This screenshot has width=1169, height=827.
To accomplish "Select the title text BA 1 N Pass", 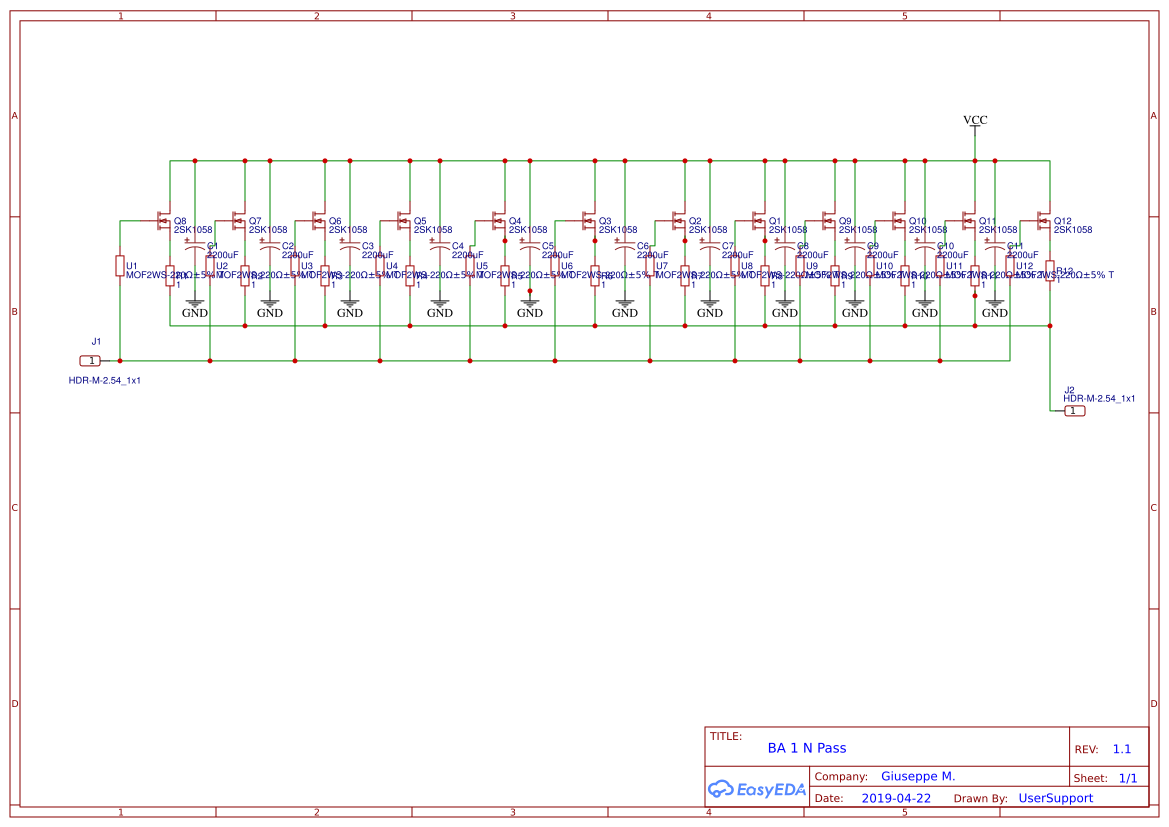I will coord(806,748).
